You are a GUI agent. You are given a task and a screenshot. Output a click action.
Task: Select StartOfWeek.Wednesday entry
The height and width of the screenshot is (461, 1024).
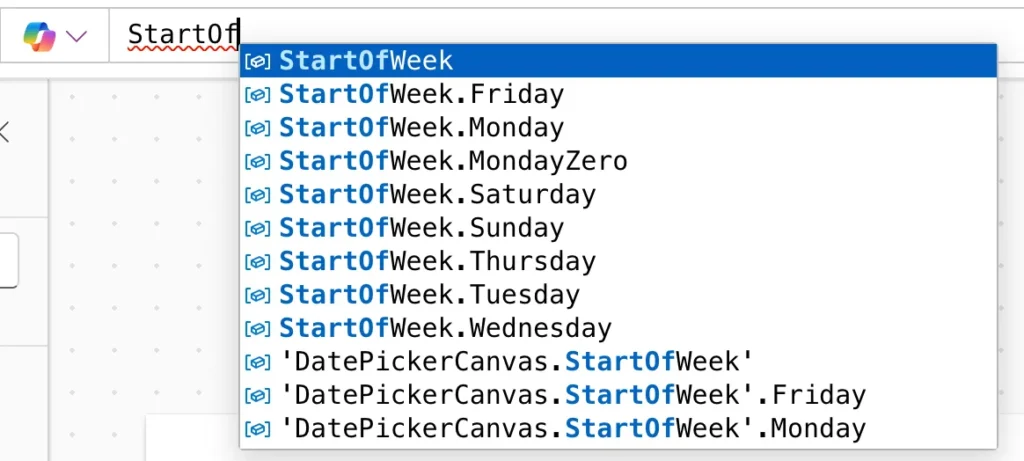618,328
